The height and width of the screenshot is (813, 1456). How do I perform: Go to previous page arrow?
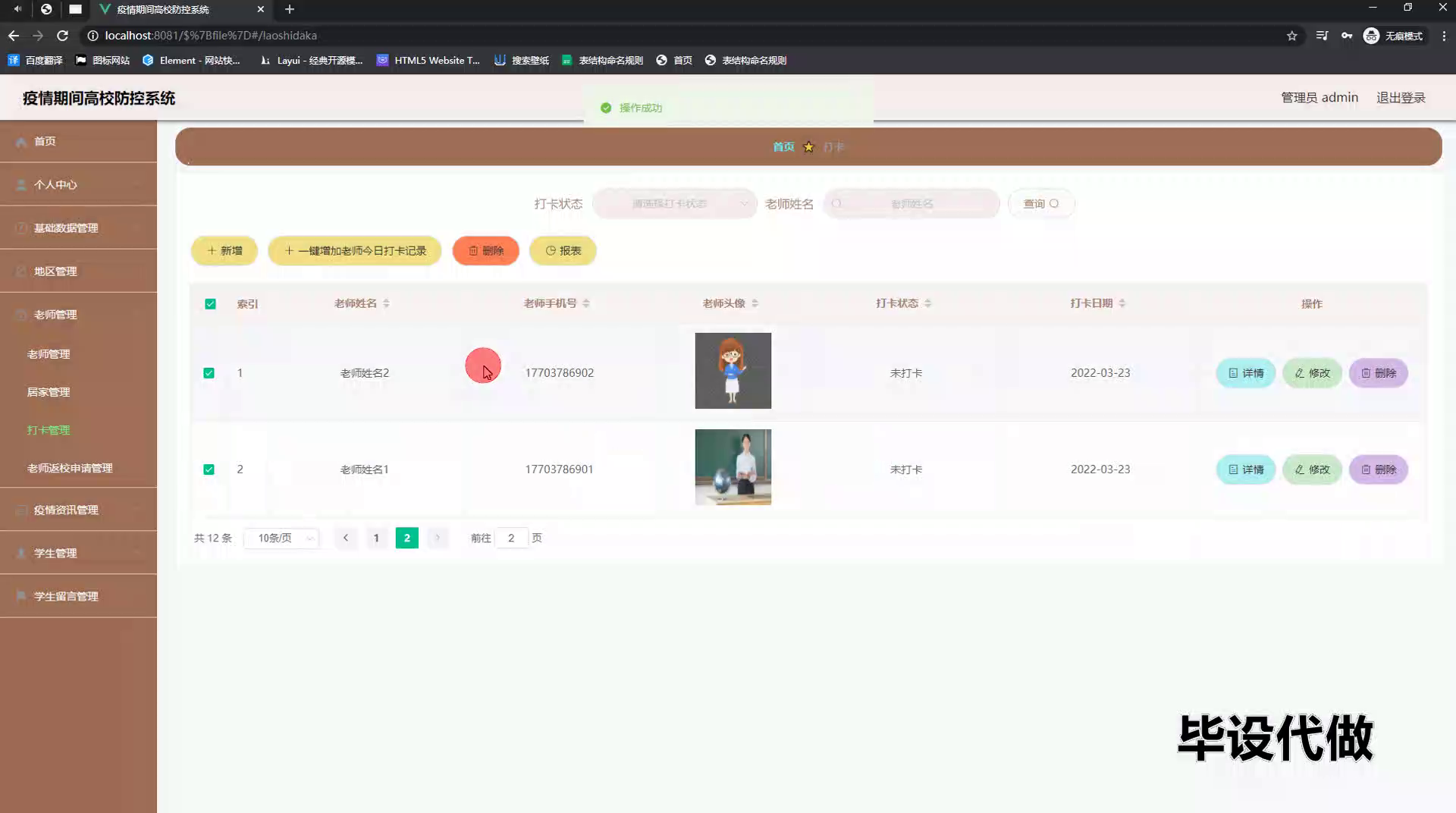click(346, 538)
